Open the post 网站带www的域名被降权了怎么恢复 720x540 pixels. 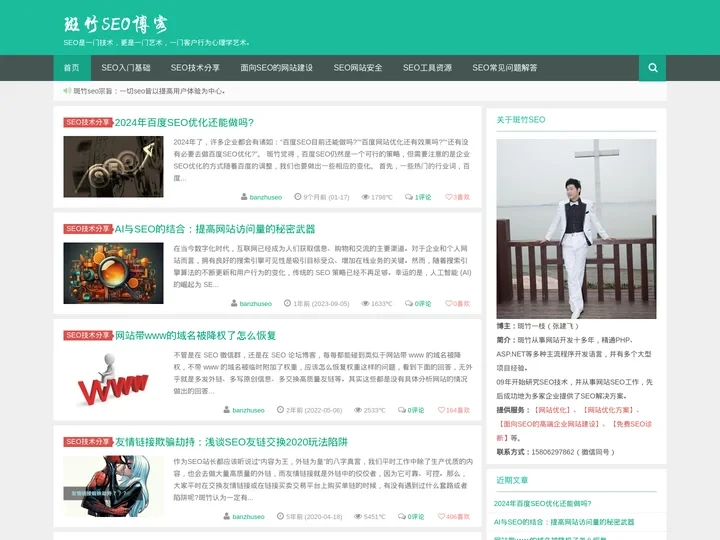click(x=195, y=336)
